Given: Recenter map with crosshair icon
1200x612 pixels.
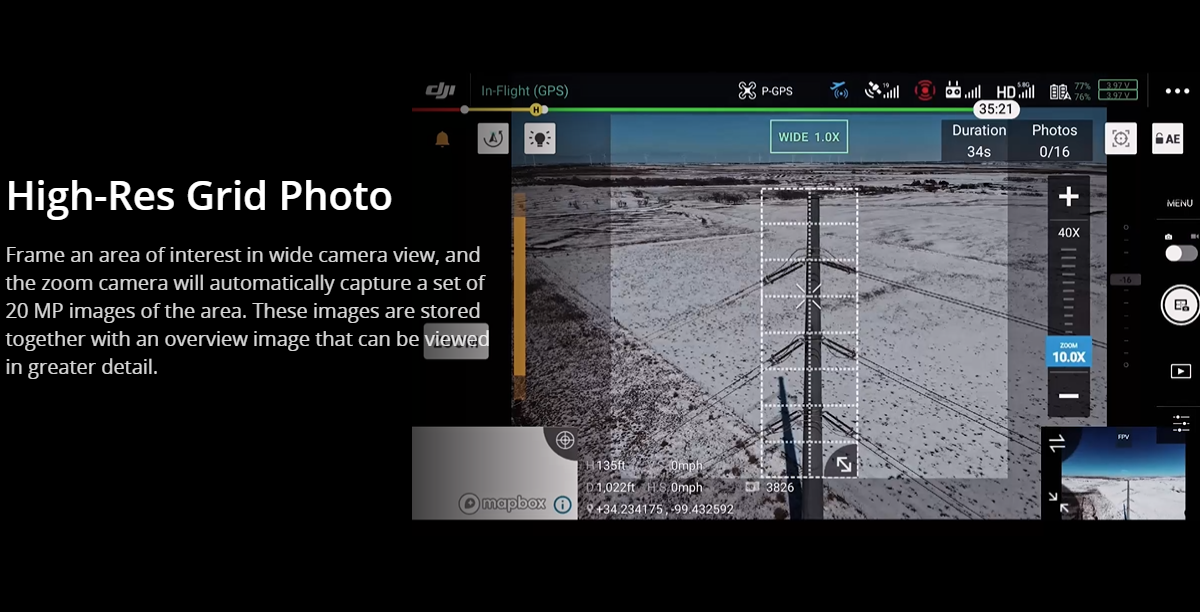Looking at the screenshot, I should click(x=565, y=440).
